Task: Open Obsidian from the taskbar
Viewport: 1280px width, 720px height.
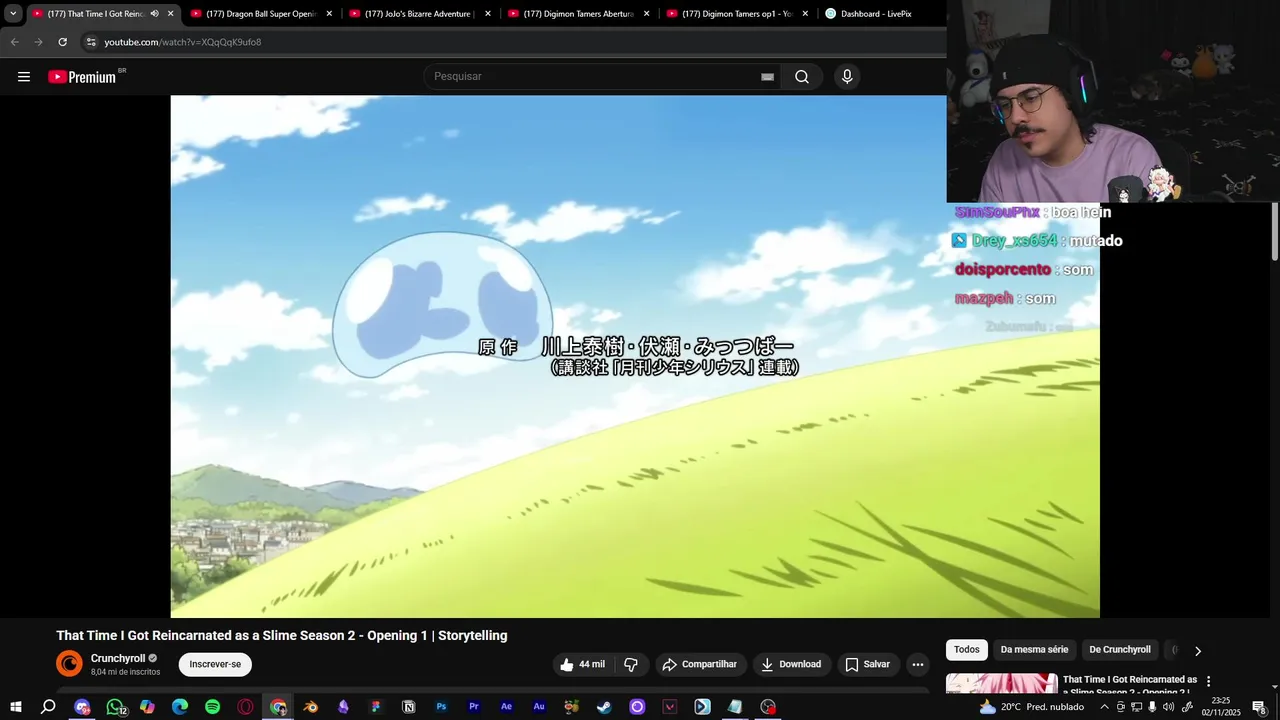Action: [344, 707]
